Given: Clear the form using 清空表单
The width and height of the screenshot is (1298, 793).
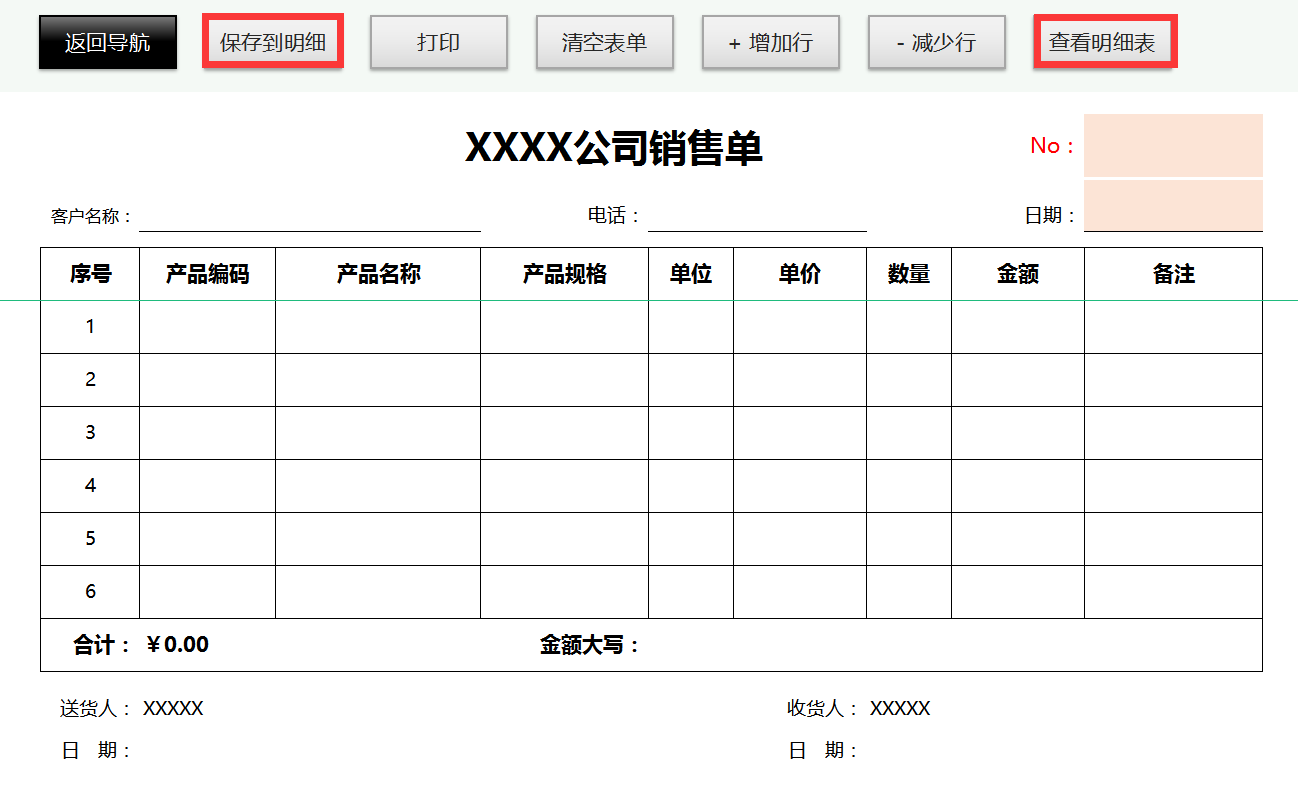Looking at the screenshot, I should 604,43.
